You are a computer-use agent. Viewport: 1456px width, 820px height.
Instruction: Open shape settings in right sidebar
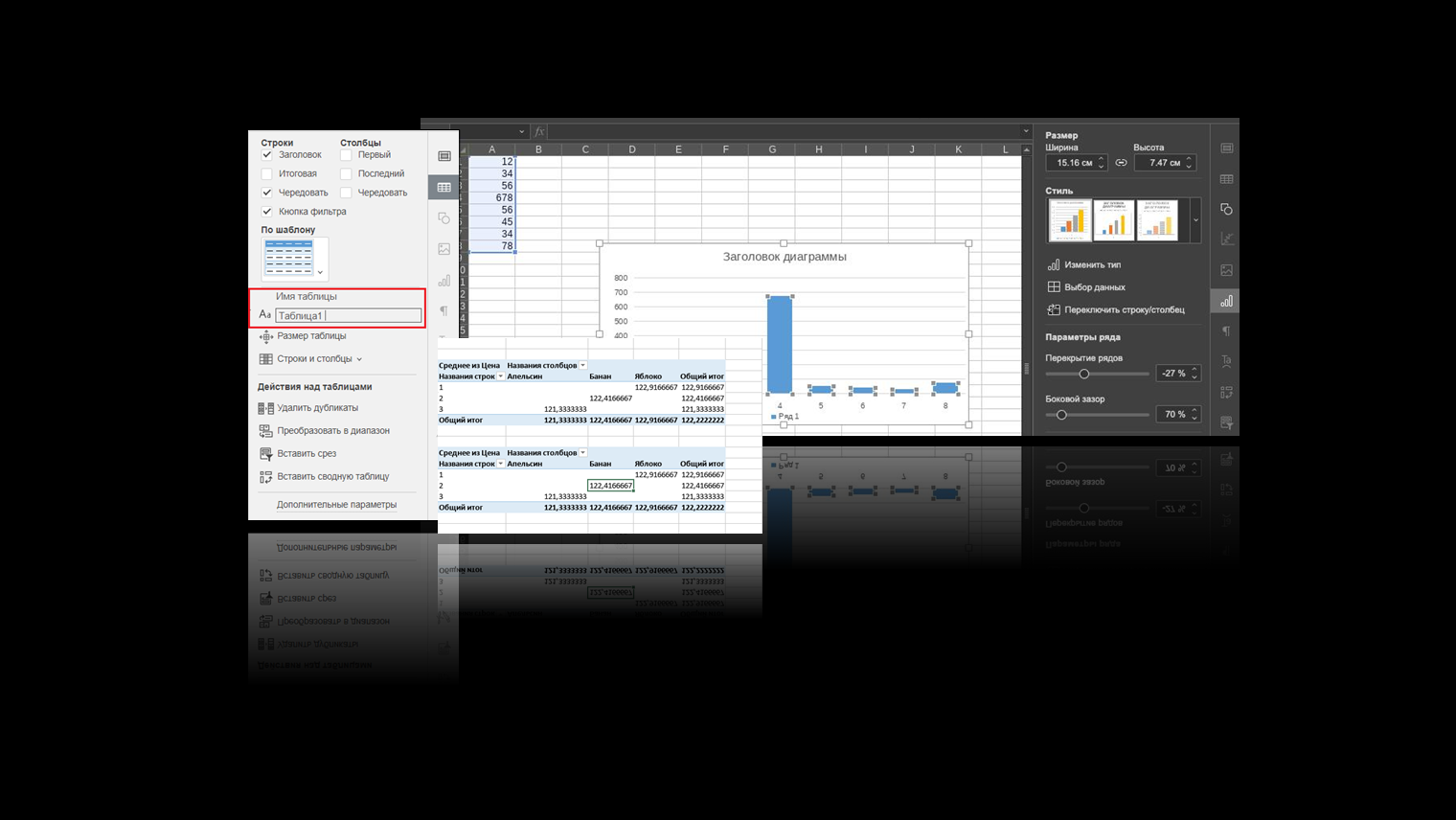(1226, 209)
